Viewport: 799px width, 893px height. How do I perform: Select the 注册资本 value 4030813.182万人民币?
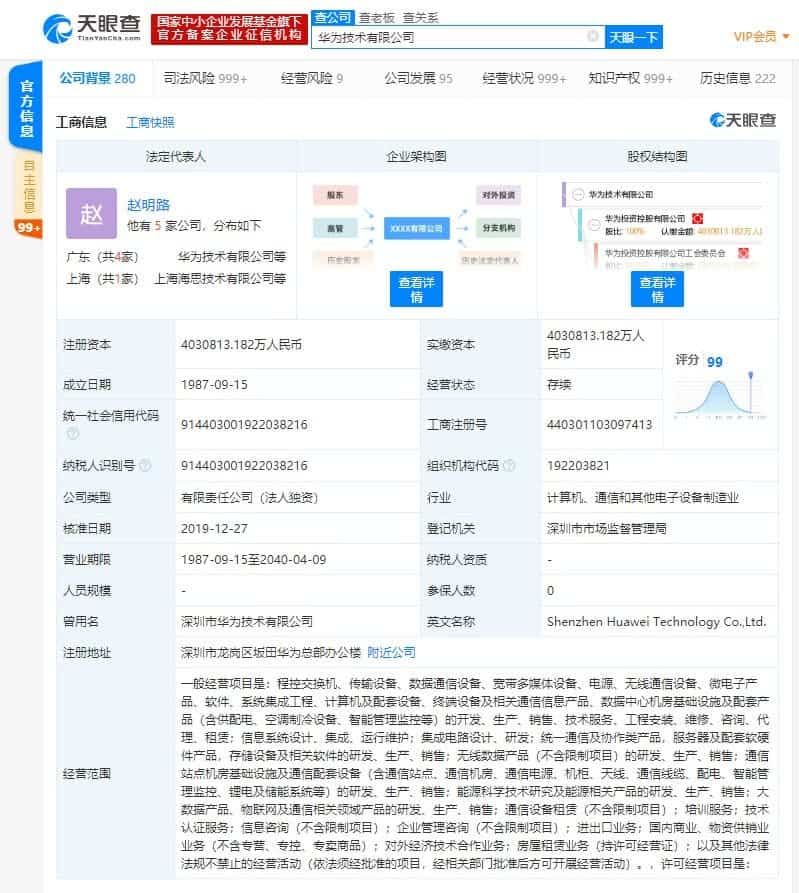tap(241, 345)
